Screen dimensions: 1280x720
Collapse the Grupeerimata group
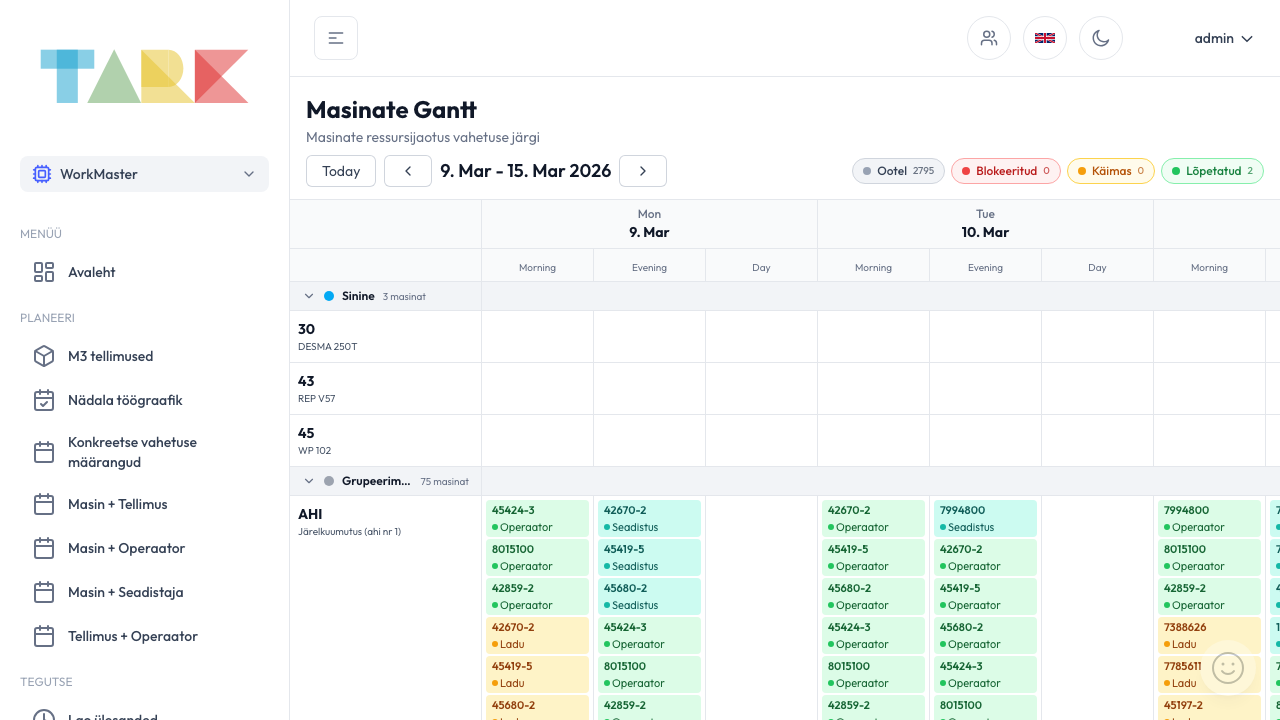tap(309, 481)
